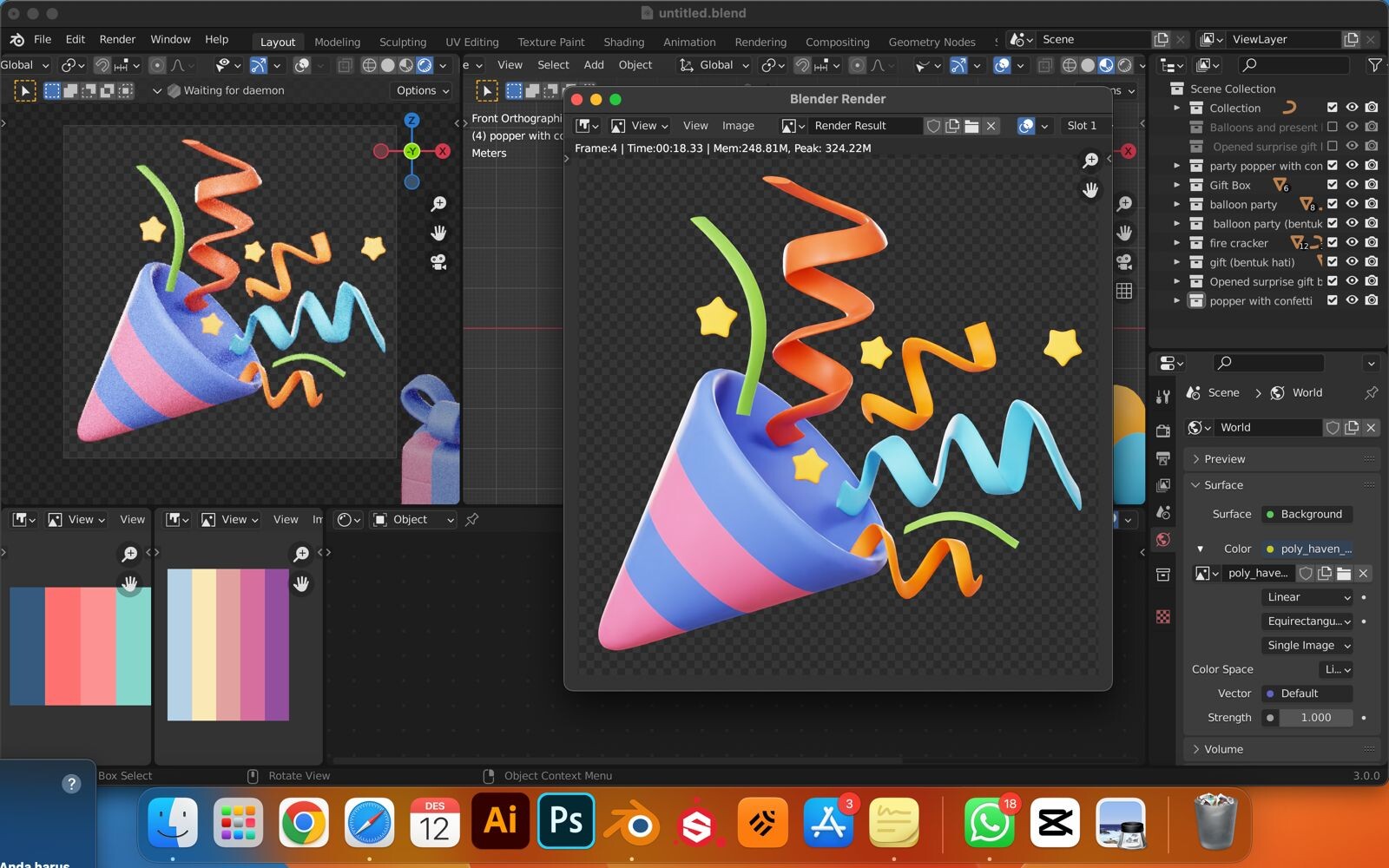Open the Render menu
Viewport: 1389px width, 868px height.
pyautogui.click(x=117, y=39)
